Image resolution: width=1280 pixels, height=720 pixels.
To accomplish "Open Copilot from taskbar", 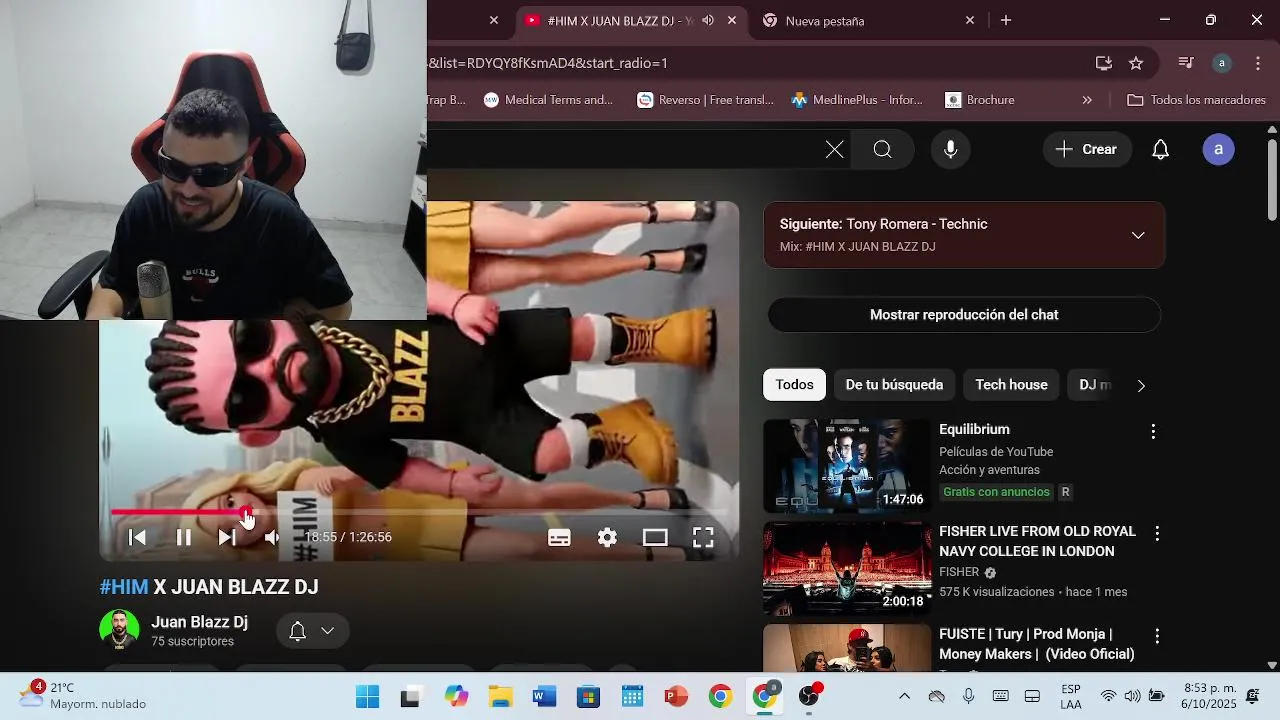I will click(456, 696).
